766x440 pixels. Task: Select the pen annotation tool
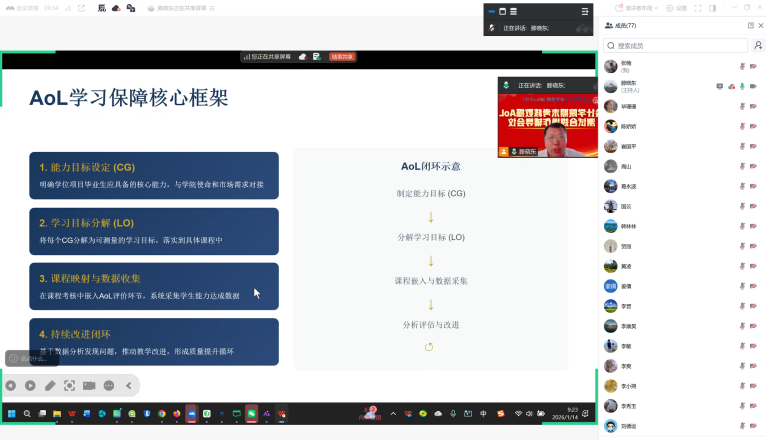50,385
